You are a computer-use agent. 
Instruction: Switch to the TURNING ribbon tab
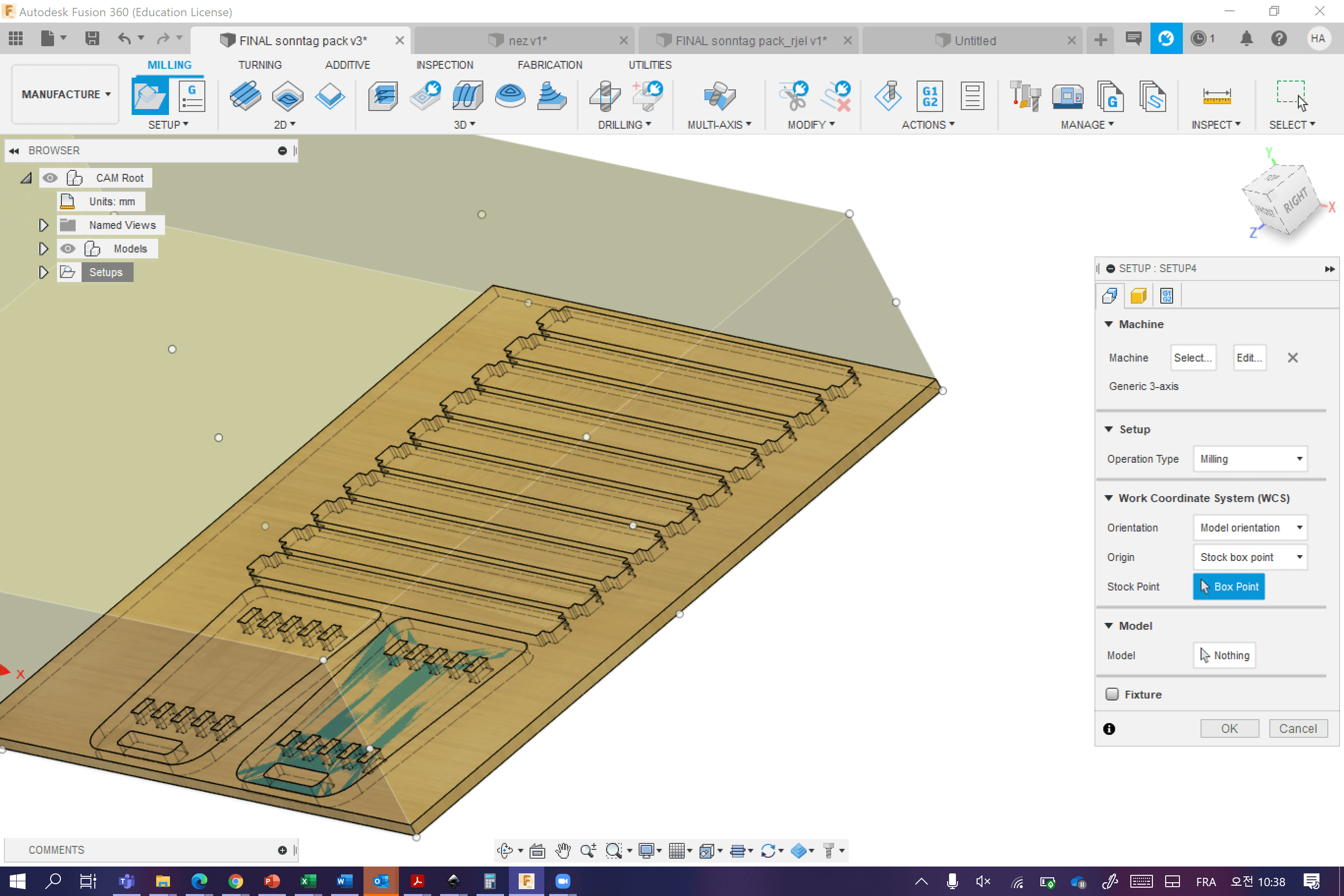259,64
